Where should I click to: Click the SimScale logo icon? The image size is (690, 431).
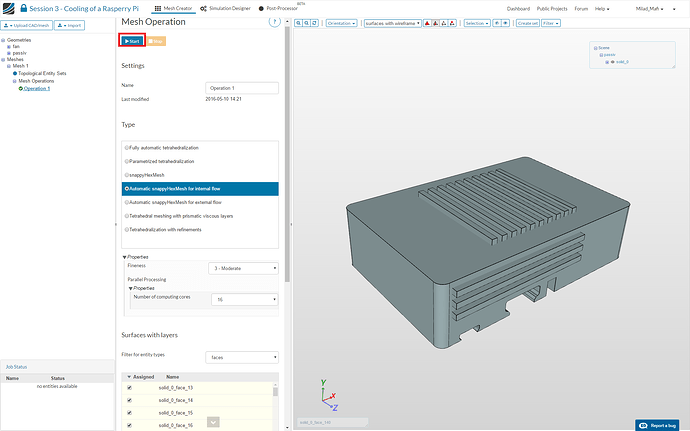point(9,7)
